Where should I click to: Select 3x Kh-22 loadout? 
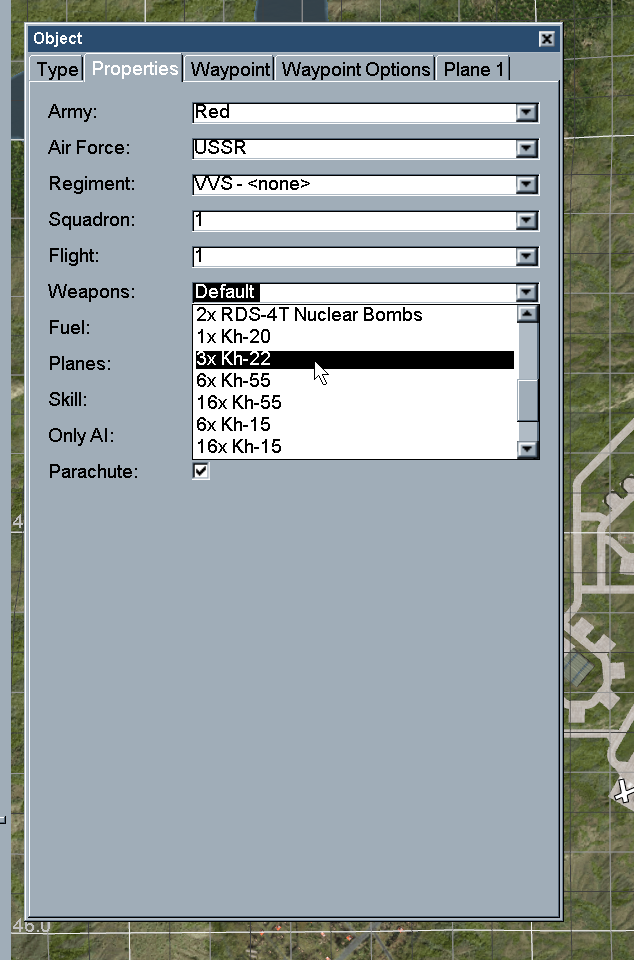tap(355, 359)
